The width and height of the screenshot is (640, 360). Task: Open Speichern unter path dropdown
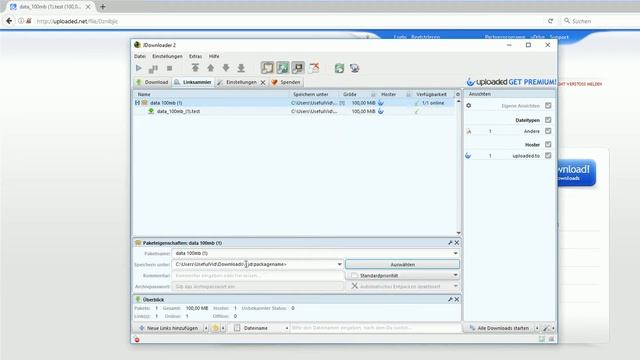tap(340, 264)
